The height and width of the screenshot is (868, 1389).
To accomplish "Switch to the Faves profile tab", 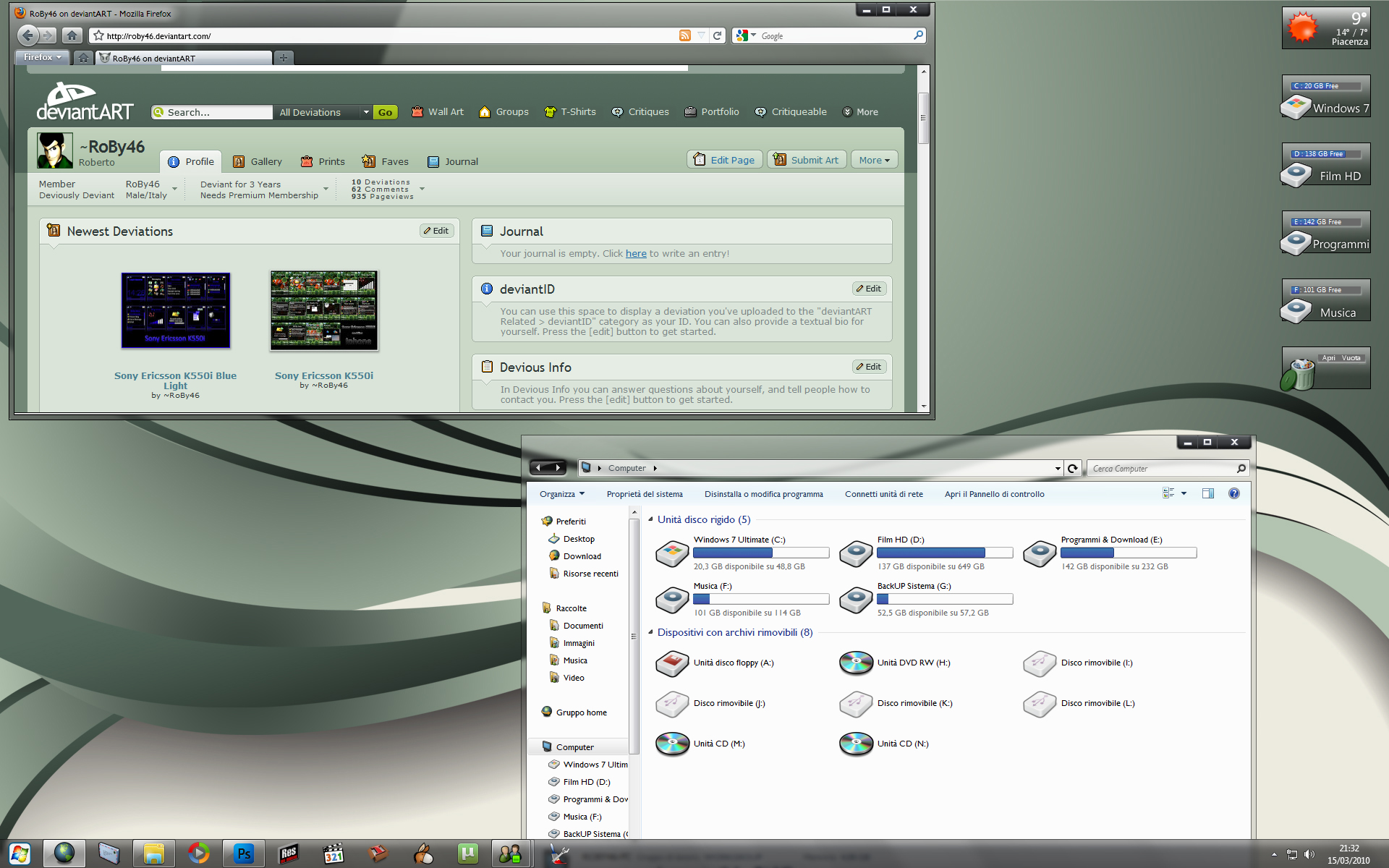I will [386, 161].
